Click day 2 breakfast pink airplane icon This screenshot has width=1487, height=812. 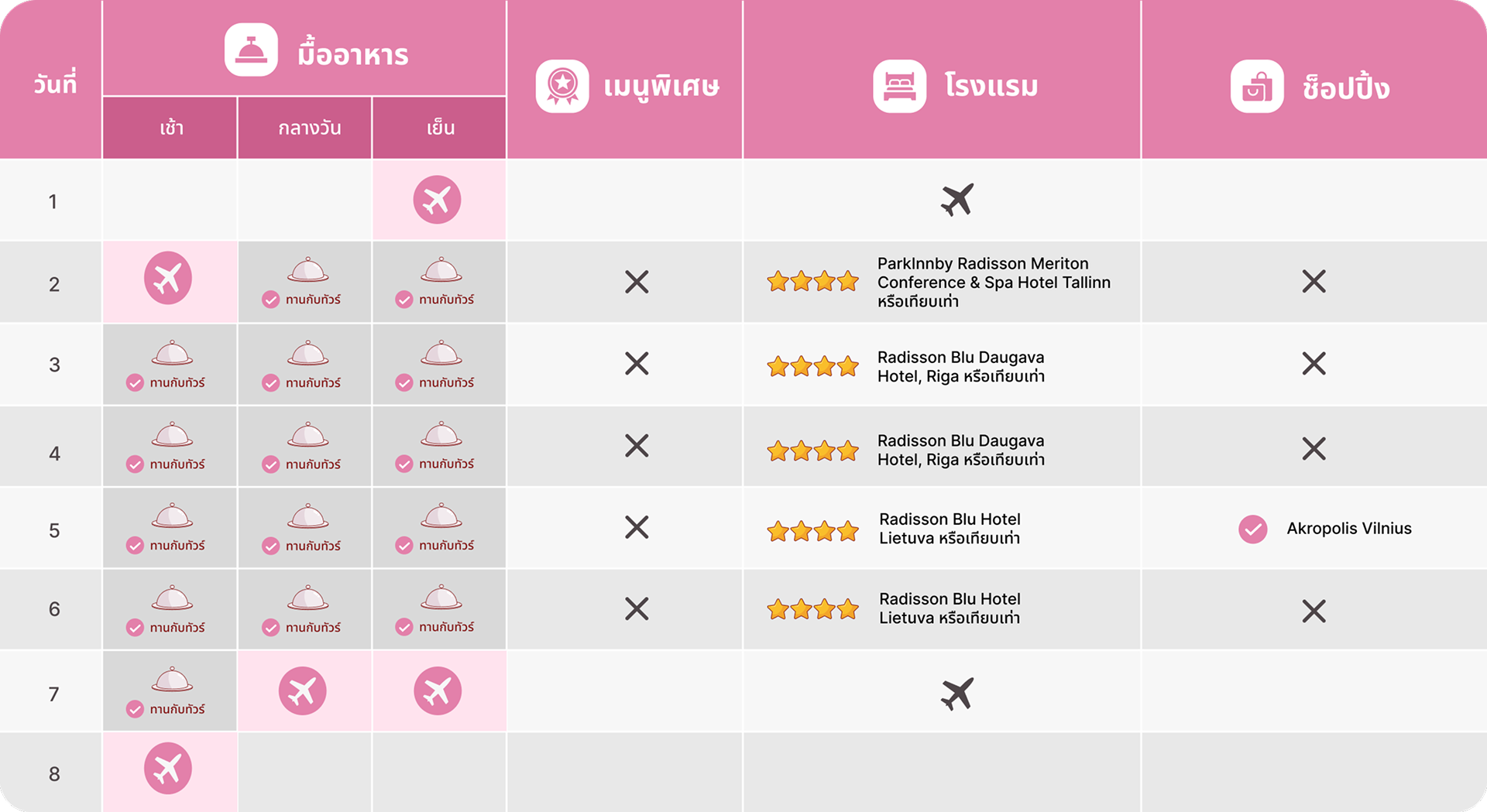tap(168, 278)
